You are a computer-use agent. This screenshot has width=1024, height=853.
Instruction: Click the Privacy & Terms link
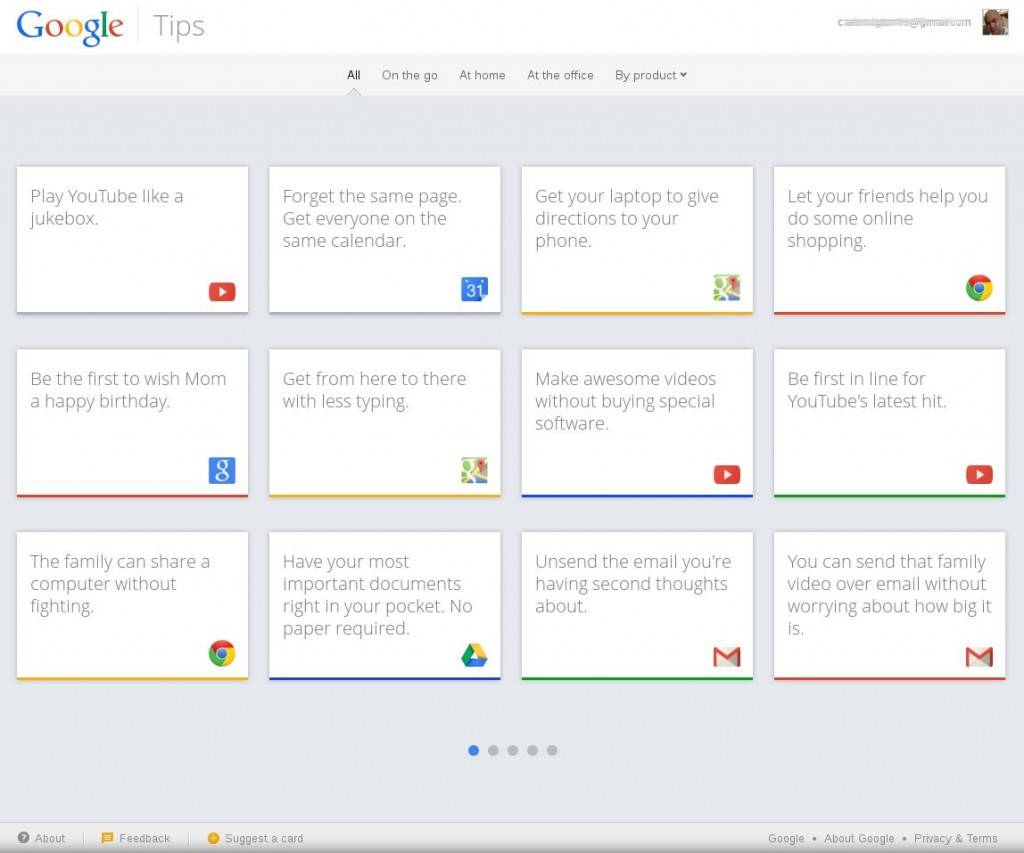click(x=956, y=838)
